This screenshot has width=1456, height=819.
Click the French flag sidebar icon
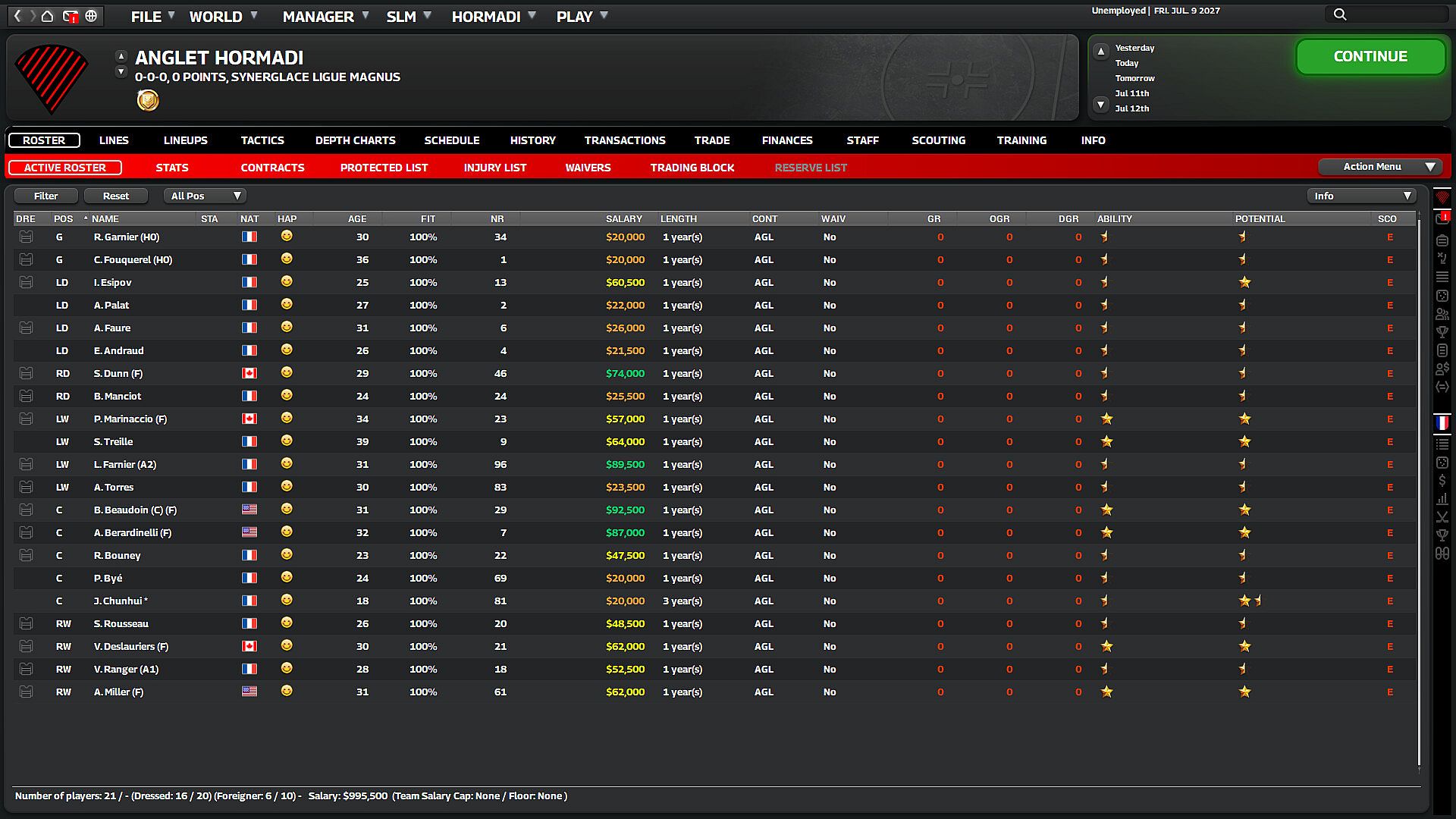pos(1442,423)
